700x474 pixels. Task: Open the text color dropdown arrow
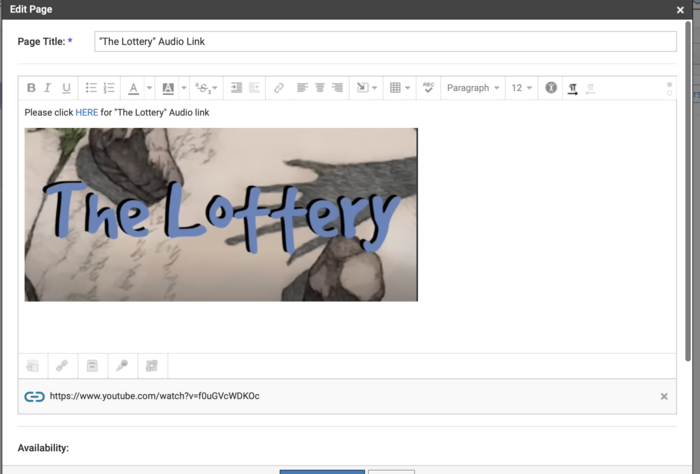(x=149, y=88)
